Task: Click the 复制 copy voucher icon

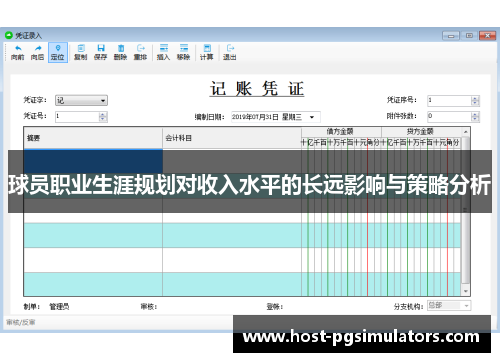Action: [x=81, y=48]
